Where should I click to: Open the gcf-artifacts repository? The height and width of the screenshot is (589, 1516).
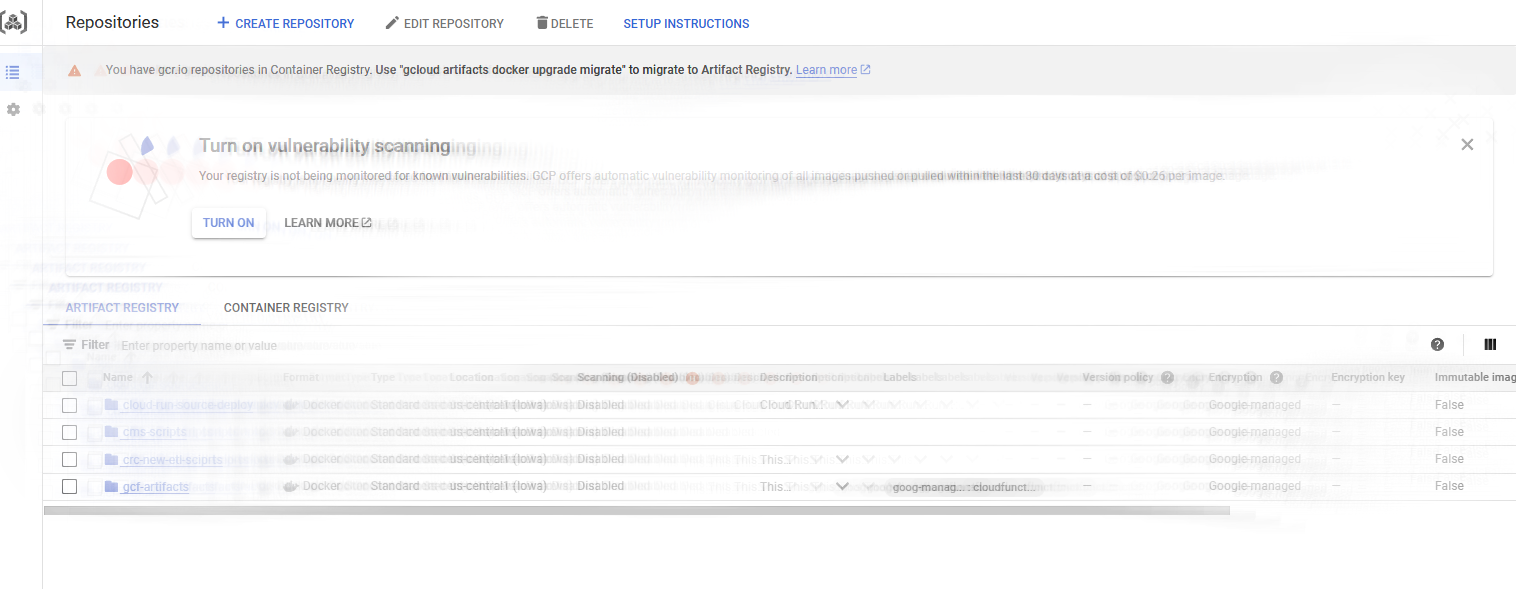pyautogui.click(x=155, y=486)
